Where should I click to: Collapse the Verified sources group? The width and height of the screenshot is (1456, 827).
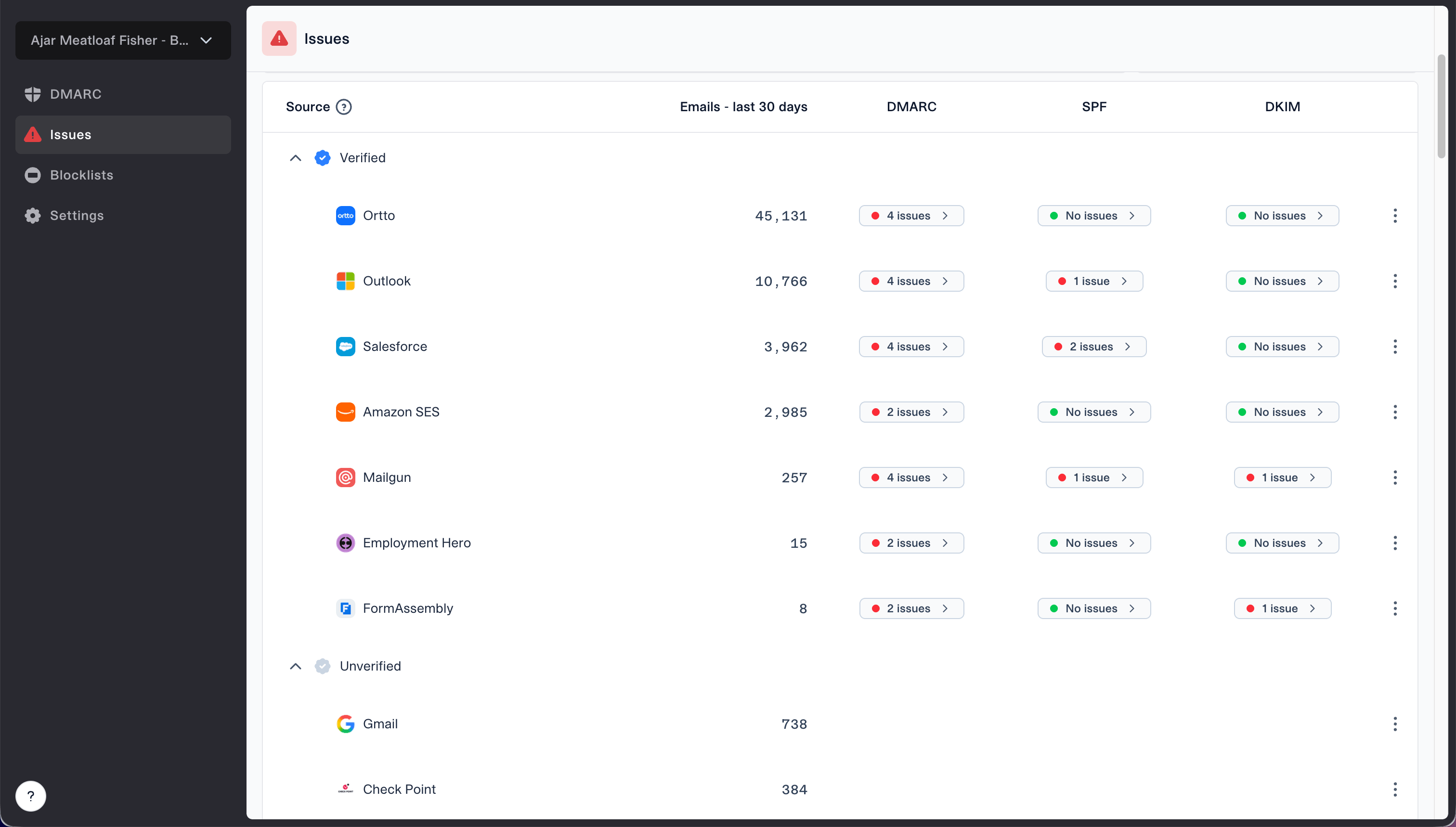click(x=296, y=158)
